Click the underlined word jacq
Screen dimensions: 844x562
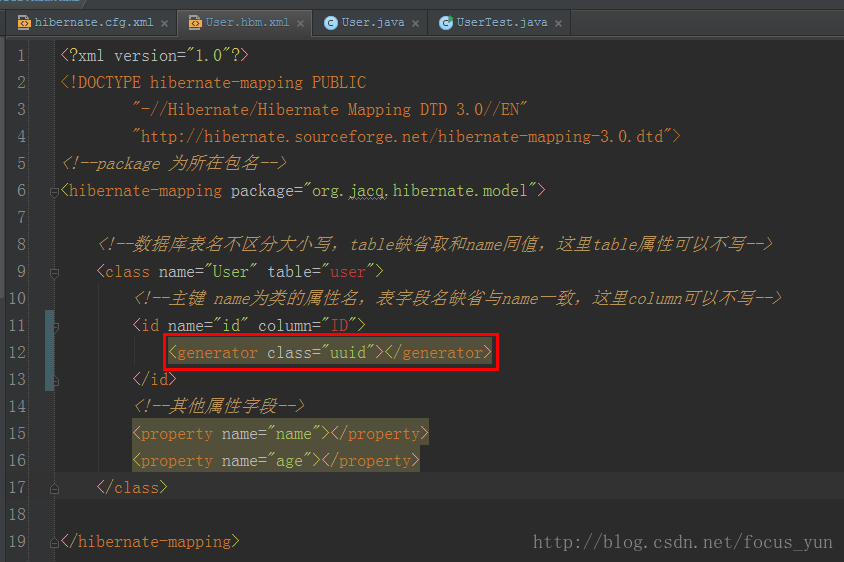[368, 191]
